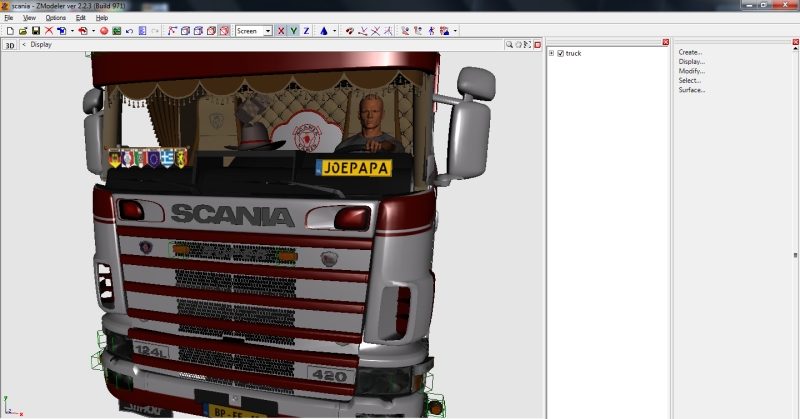
Task: Open the Edit menu
Action: click(80, 18)
